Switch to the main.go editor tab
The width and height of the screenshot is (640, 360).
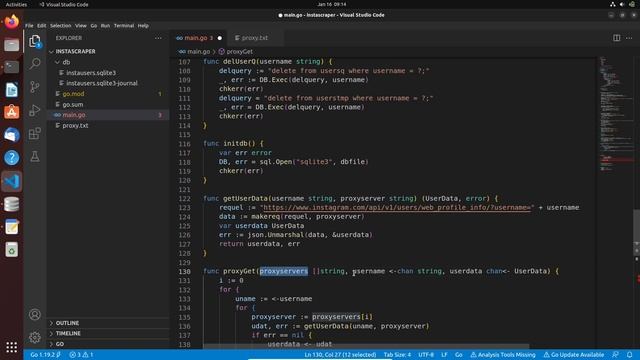click(x=198, y=38)
